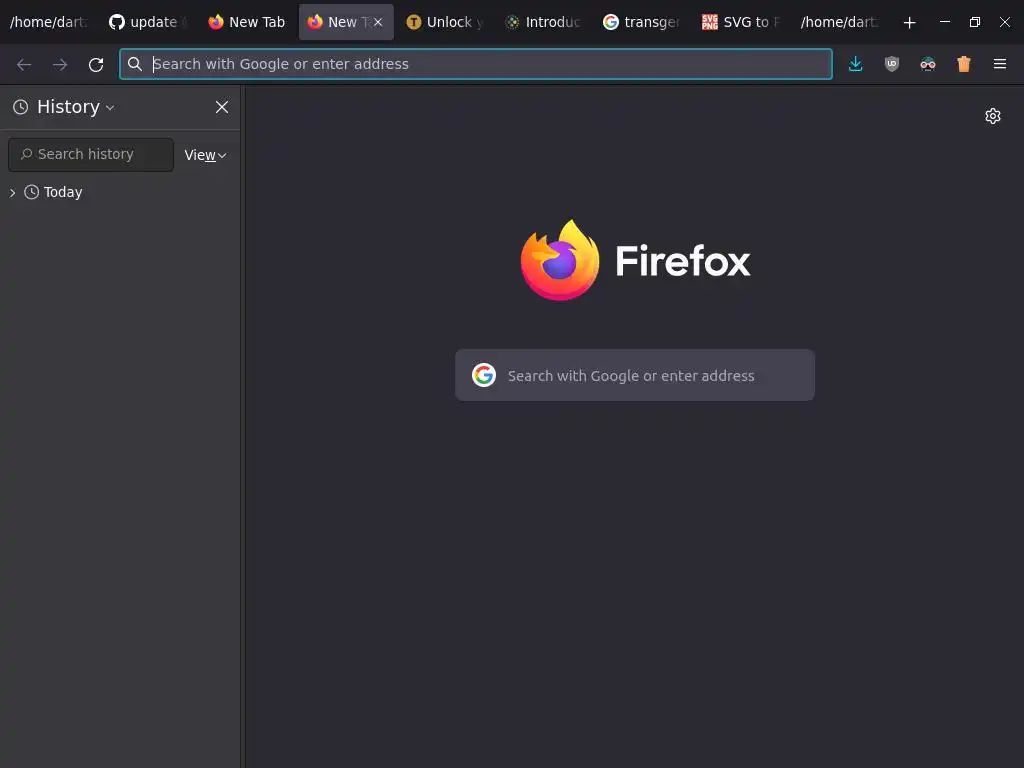Screen dimensions: 1024x768
Task: Switch to the inactive New Tab tab
Action: point(247,22)
